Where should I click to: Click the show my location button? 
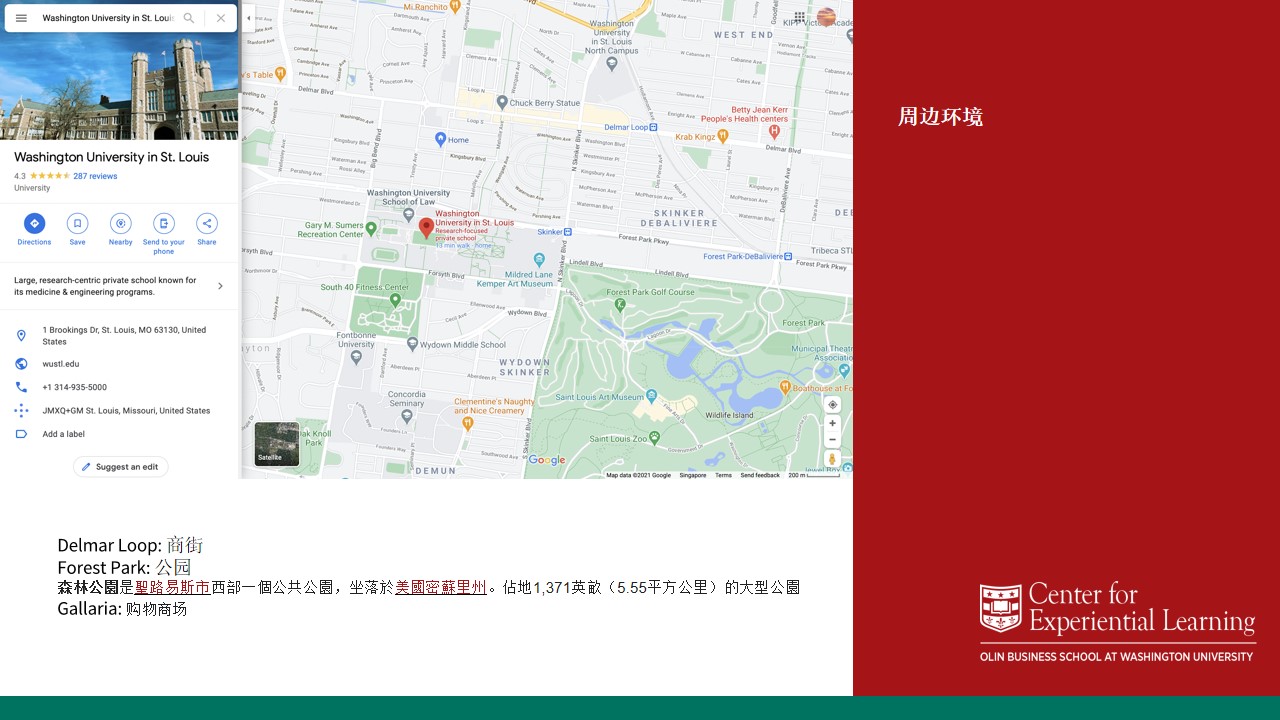tap(832, 405)
